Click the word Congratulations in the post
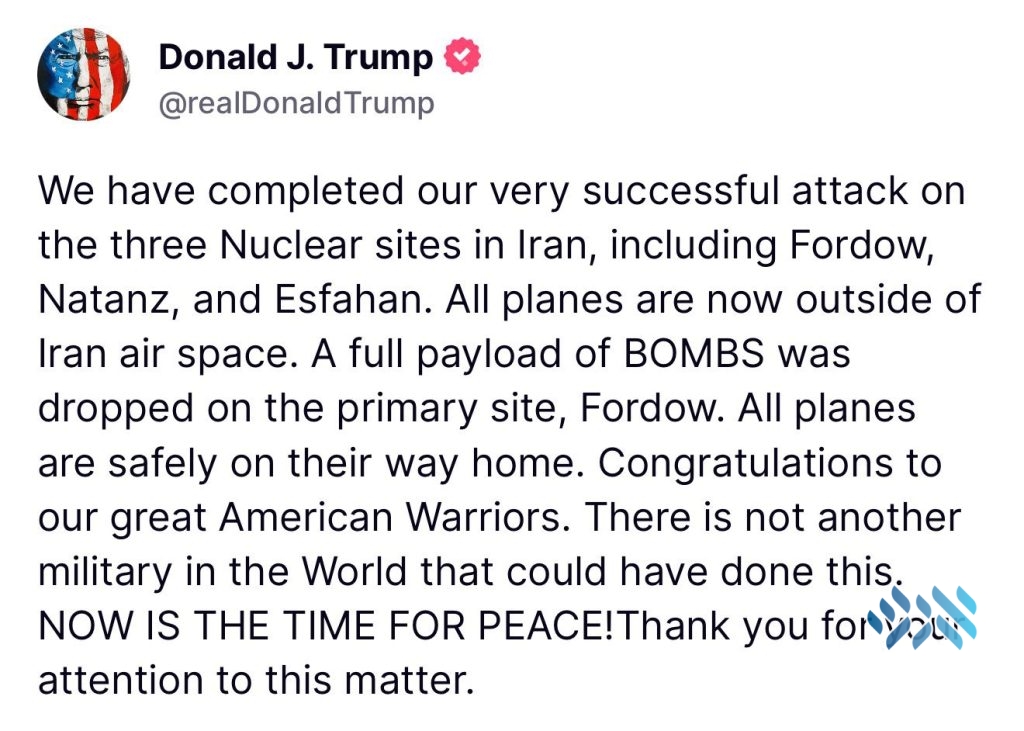Screen dimensions: 1024x731 (x=743, y=464)
